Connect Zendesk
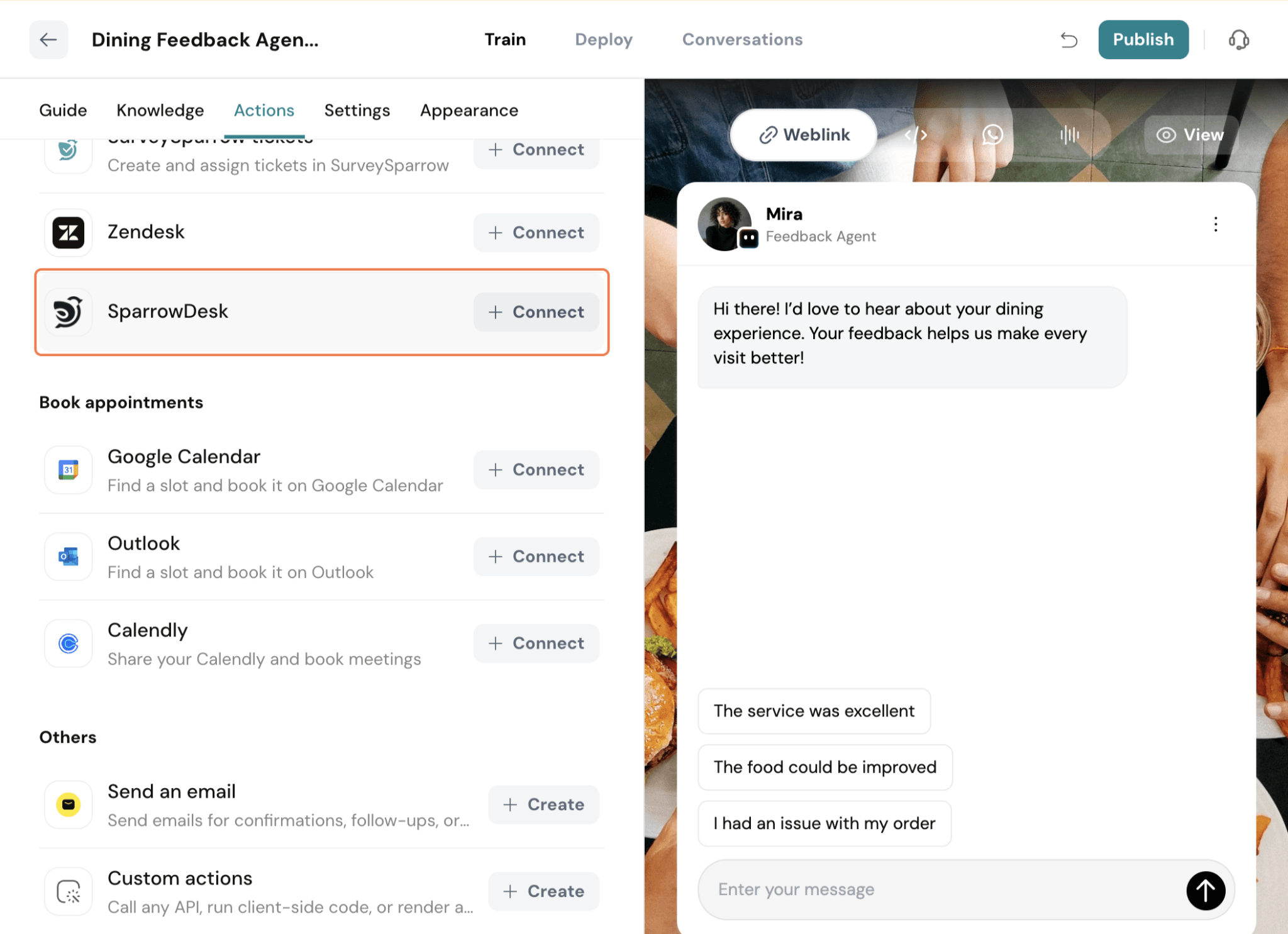This screenshot has height=934, width=1288. click(536, 233)
